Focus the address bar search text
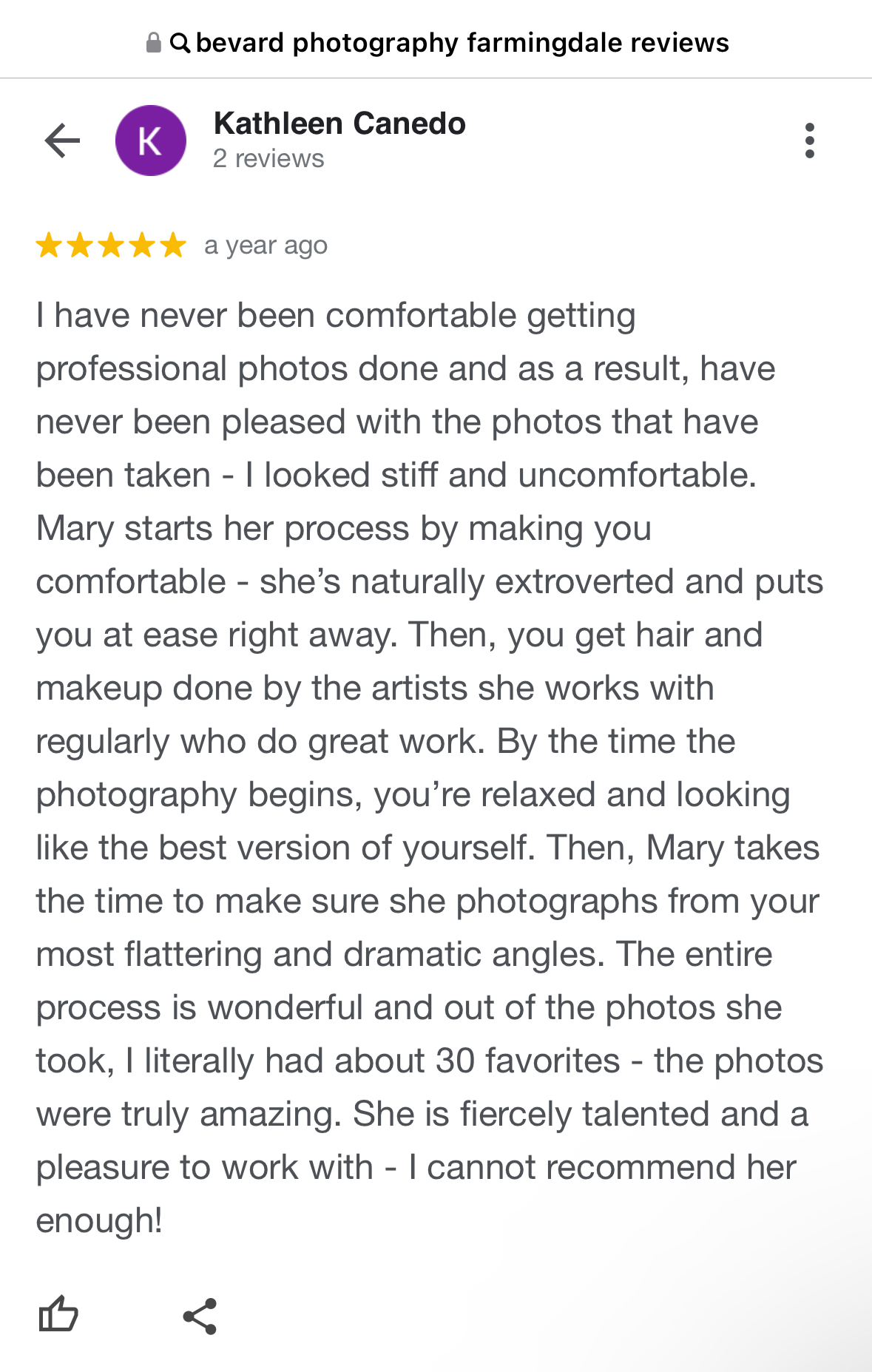This screenshot has height=1372, width=872. [462, 43]
